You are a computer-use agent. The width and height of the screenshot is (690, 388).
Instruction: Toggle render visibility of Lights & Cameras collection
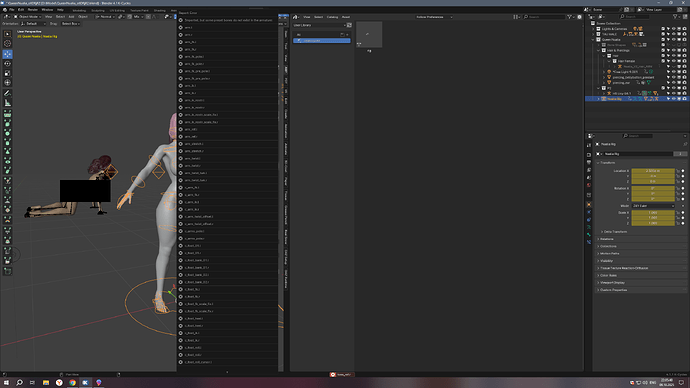click(x=684, y=29)
